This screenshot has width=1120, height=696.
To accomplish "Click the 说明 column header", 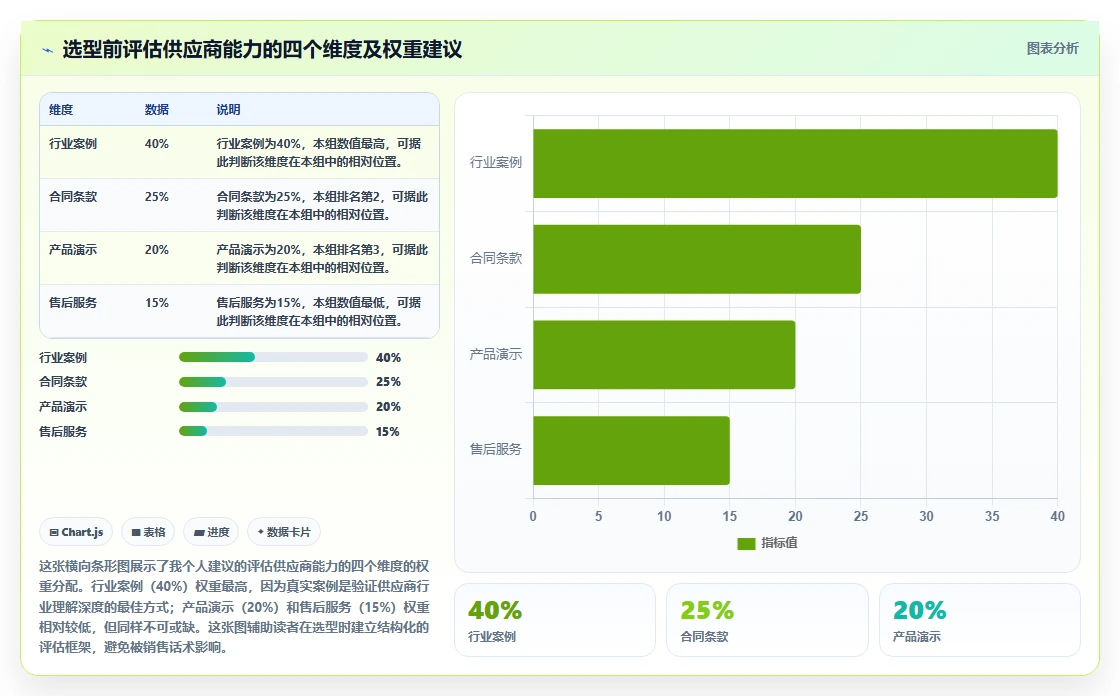I will [x=229, y=109].
